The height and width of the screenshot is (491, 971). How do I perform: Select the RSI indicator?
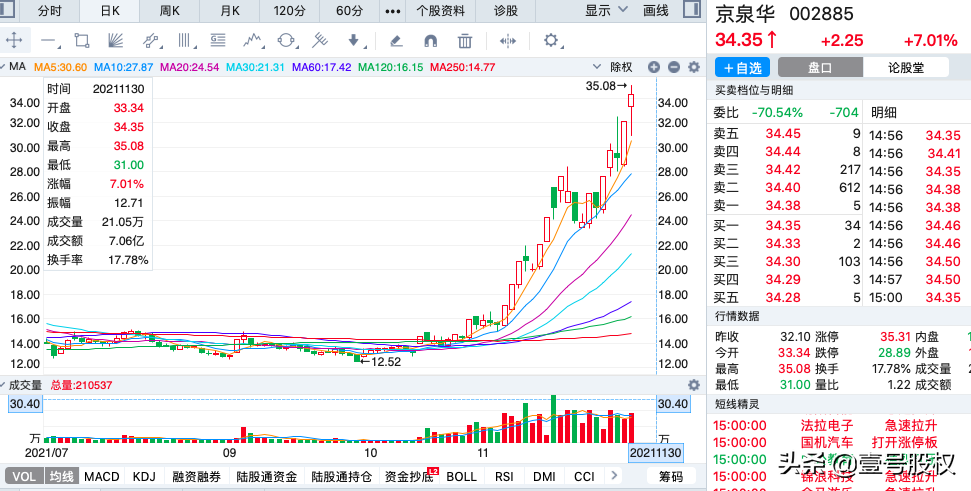tap(504, 476)
